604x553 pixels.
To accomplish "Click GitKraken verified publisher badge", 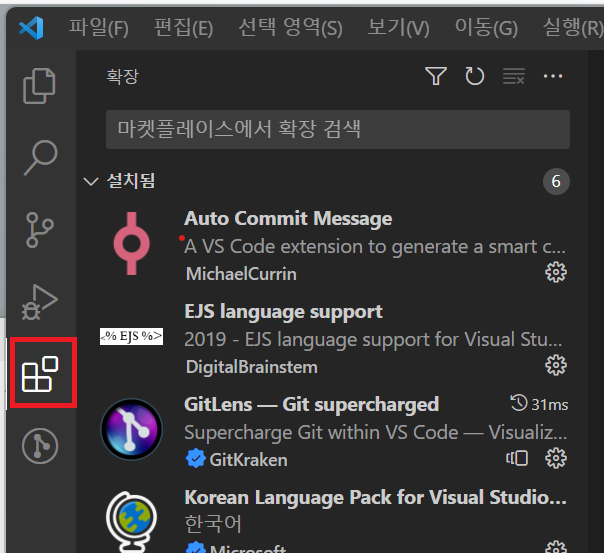I will (195, 458).
